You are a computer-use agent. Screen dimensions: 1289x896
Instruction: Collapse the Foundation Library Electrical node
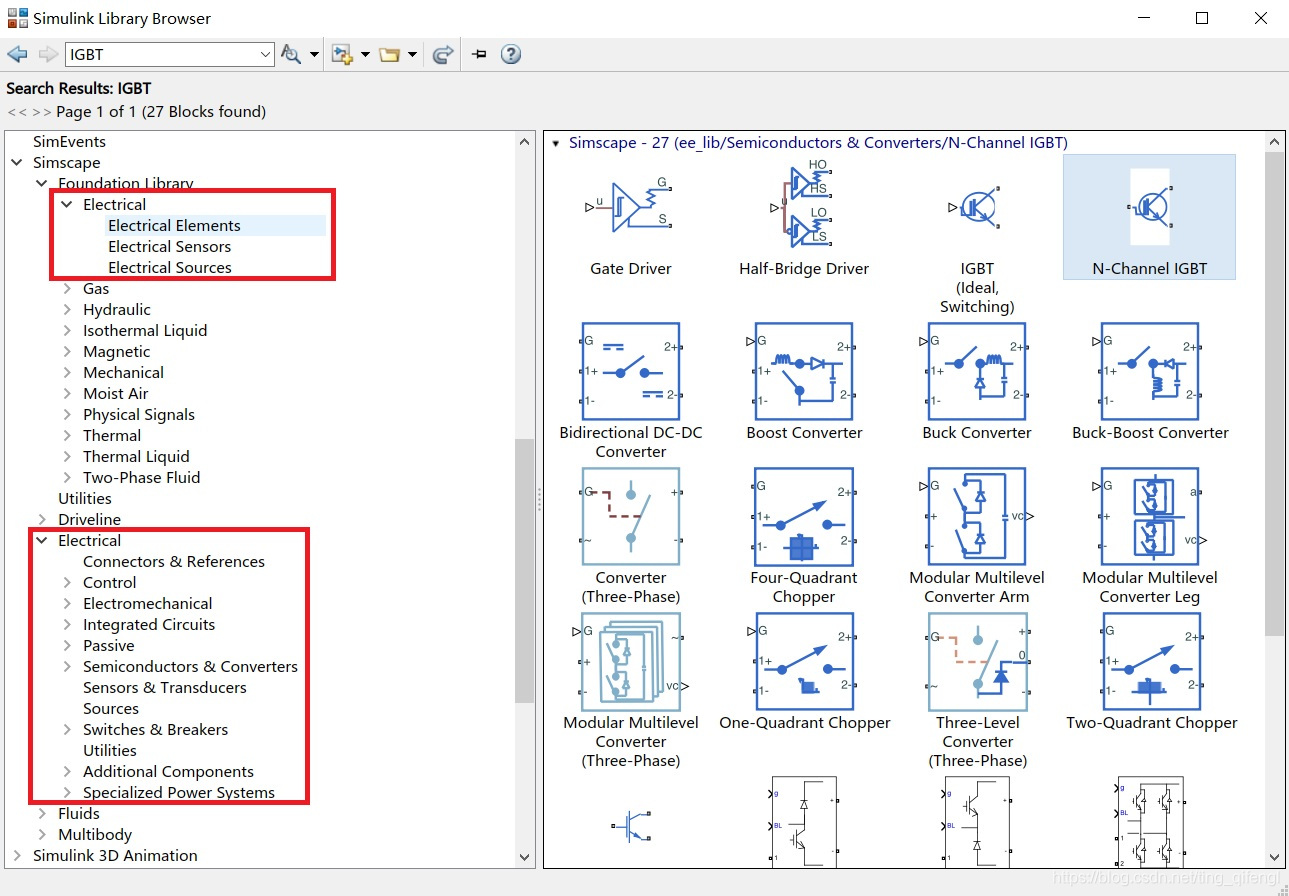click(66, 204)
